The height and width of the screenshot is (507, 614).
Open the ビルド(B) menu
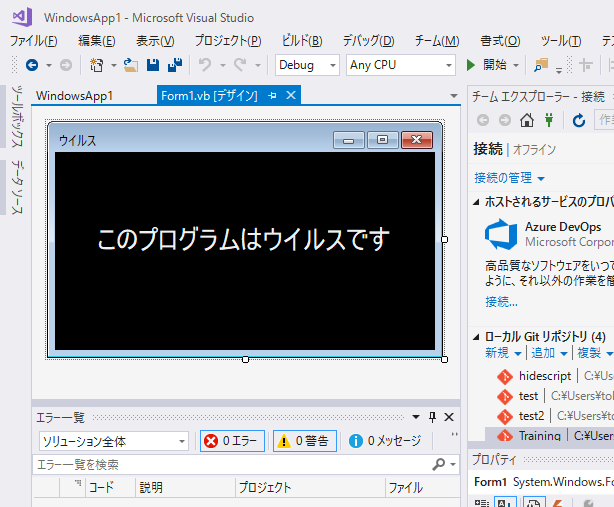pyautogui.click(x=302, y=41)
